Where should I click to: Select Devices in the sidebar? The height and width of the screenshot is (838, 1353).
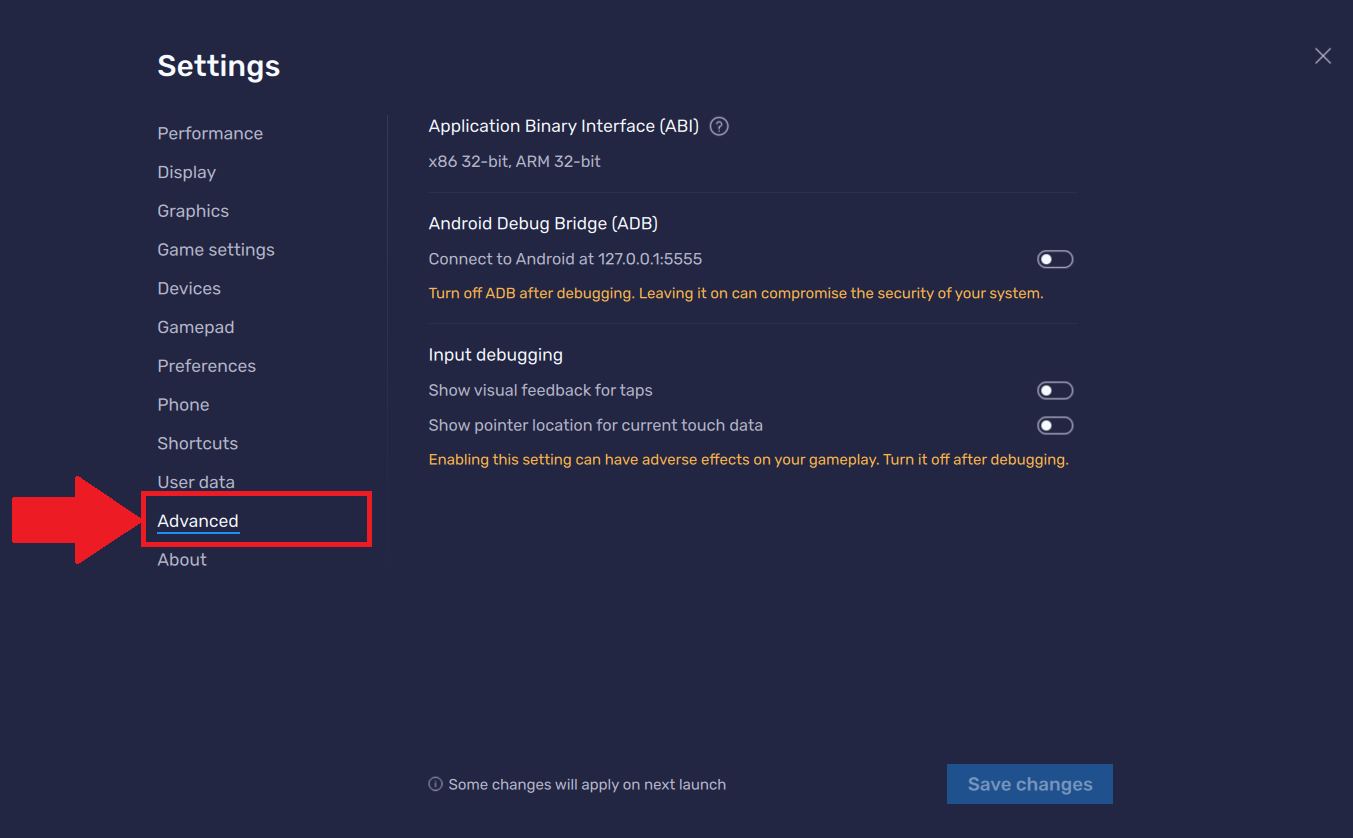[189, 289]
